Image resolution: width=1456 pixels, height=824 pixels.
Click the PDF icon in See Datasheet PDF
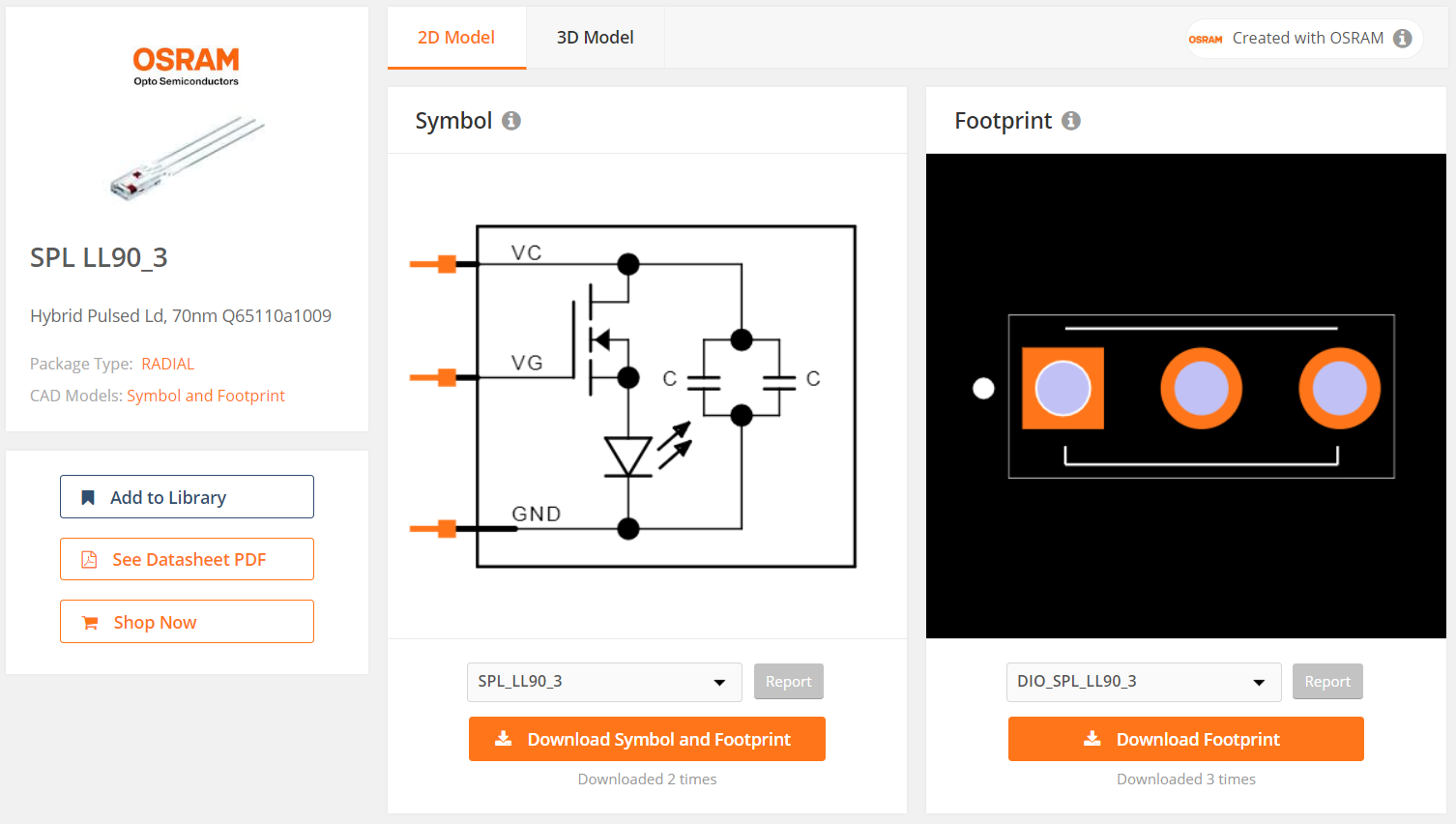[x=89, y=560]
